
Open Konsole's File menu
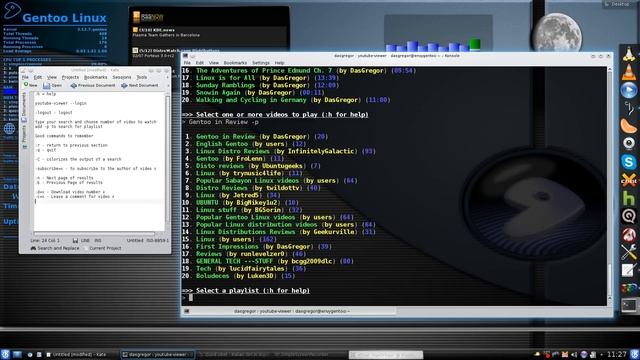(187, 63)
